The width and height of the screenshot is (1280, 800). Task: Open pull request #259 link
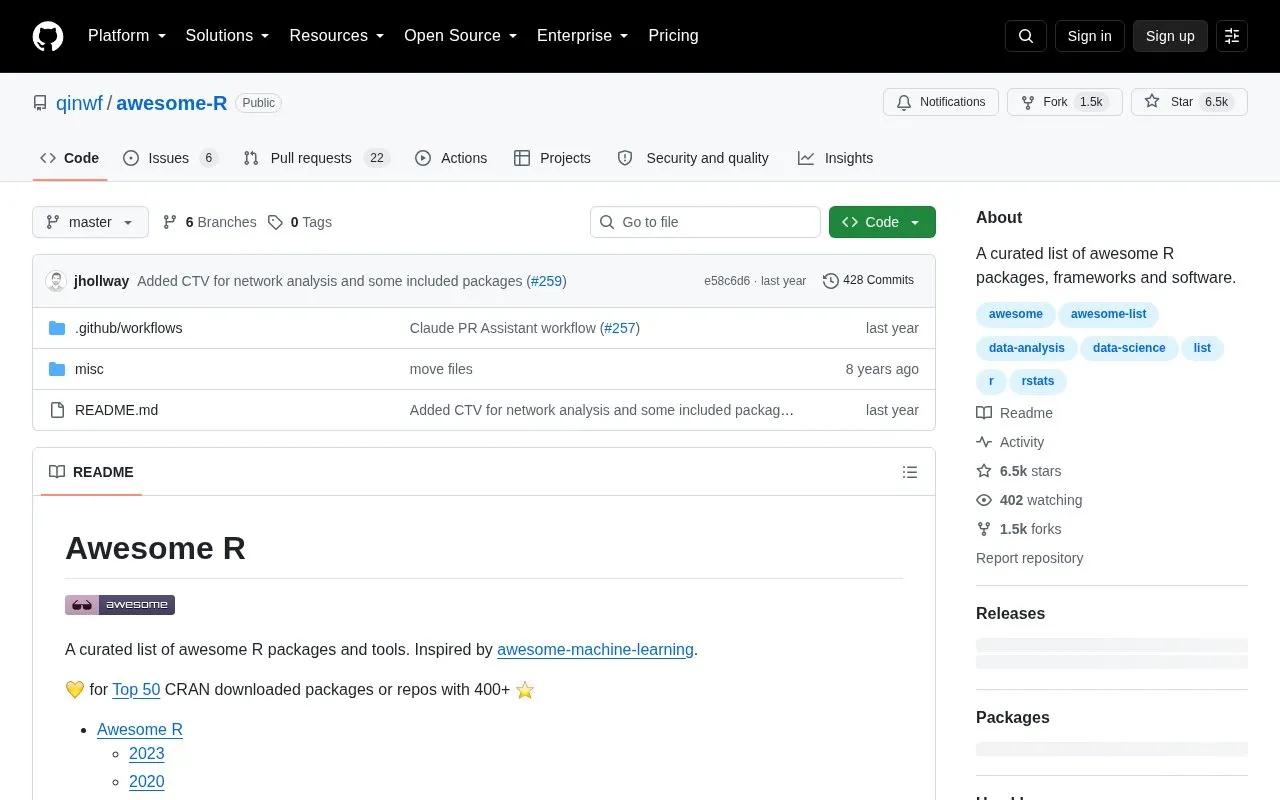pyautogui.click(x=547, y=281)
